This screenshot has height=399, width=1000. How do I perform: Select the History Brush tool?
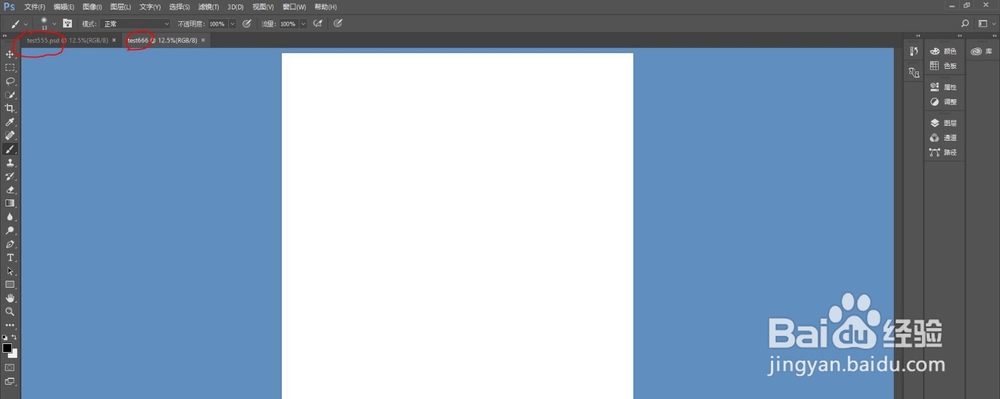(x=10, y=176)
